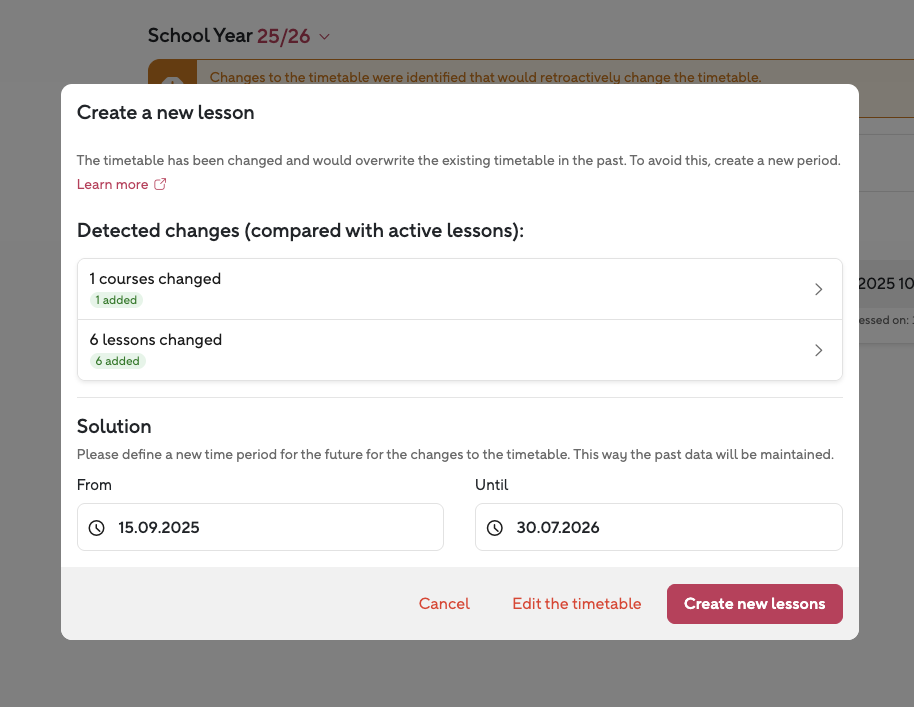The height and width of the screenshot is (707, 914).
Task: Open the School Year dropdown chevron
Action: click(x=324, y=37)
